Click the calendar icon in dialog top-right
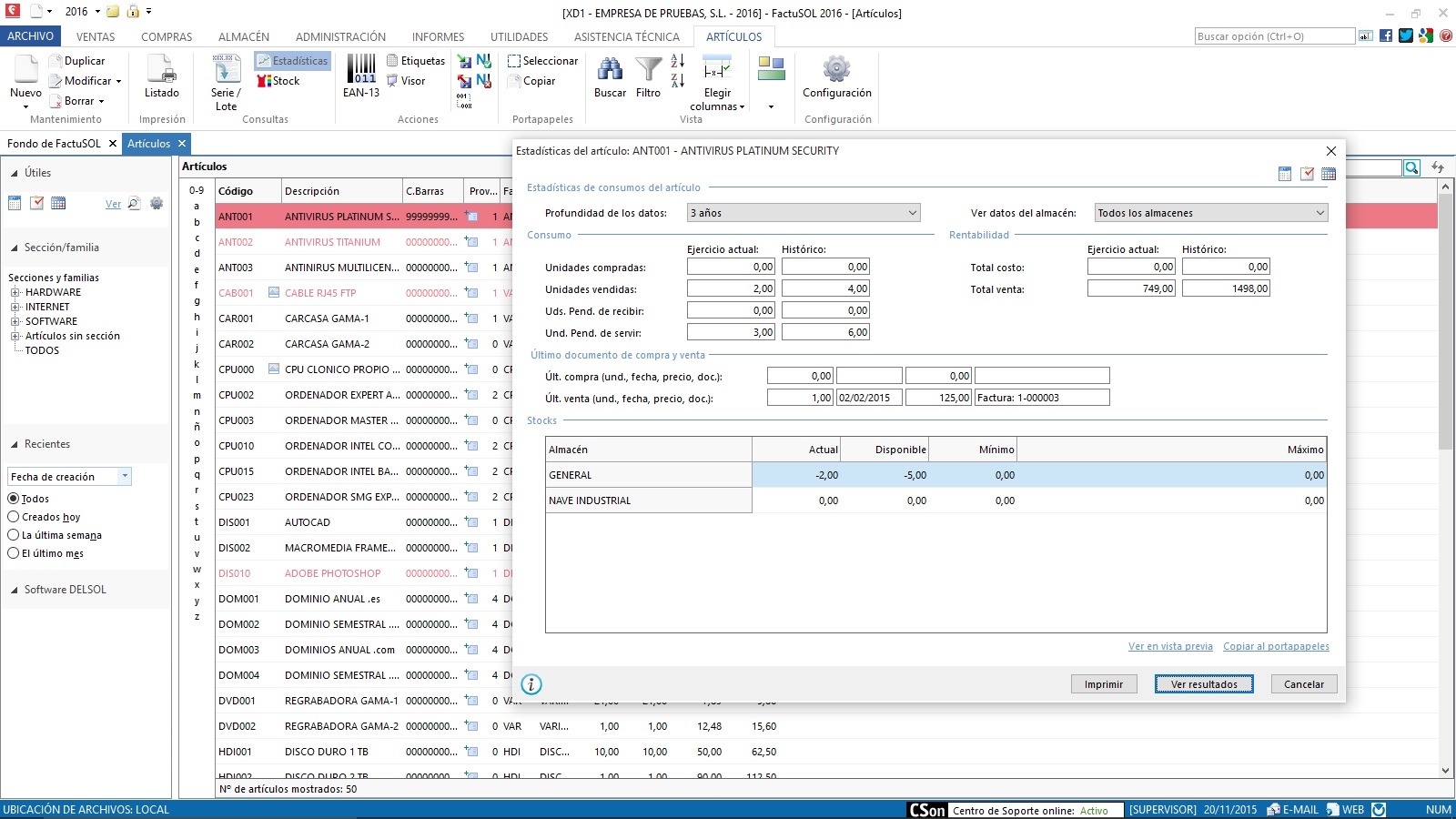The width and height of the screenshot is (1456, 819). pyautogui.click(x=1329, y=174)
